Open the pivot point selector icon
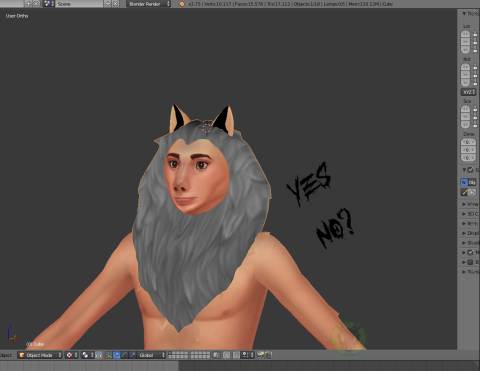Image resolution: width=480 pixels, height=371 pixels. pyautogui.click(x=87, y=355)
